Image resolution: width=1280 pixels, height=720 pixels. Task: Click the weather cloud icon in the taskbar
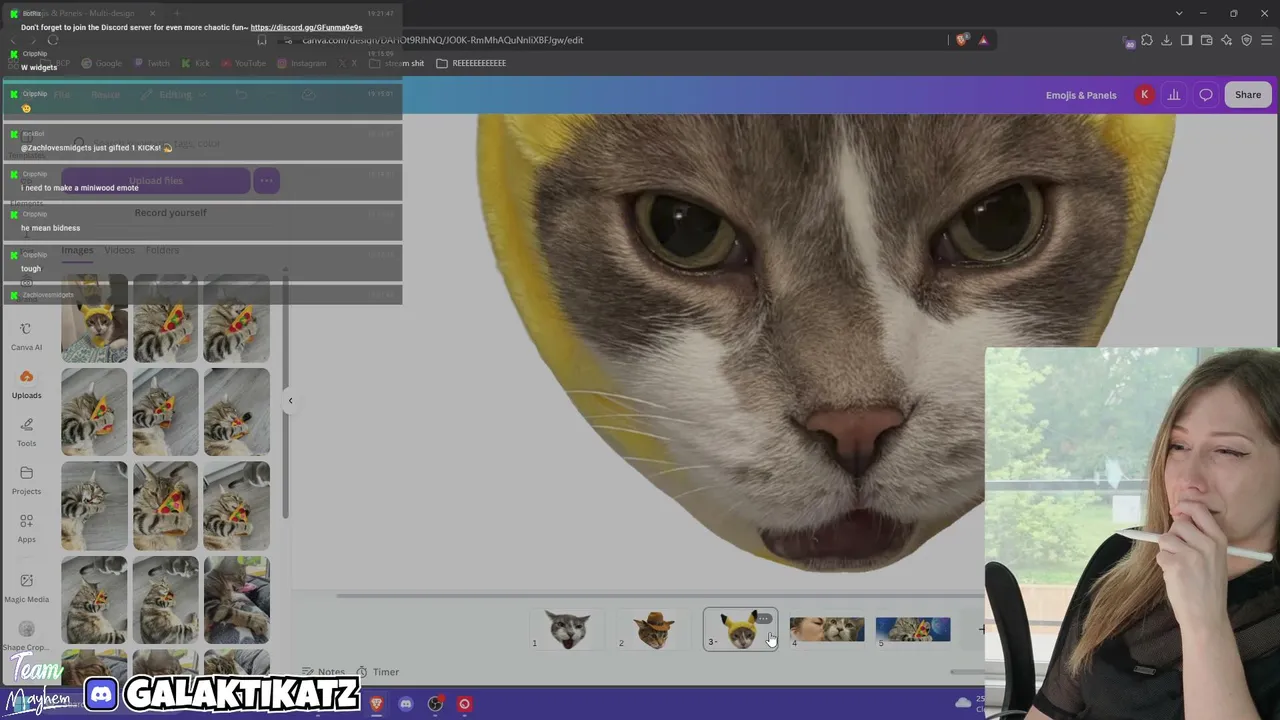click(963, 703)
